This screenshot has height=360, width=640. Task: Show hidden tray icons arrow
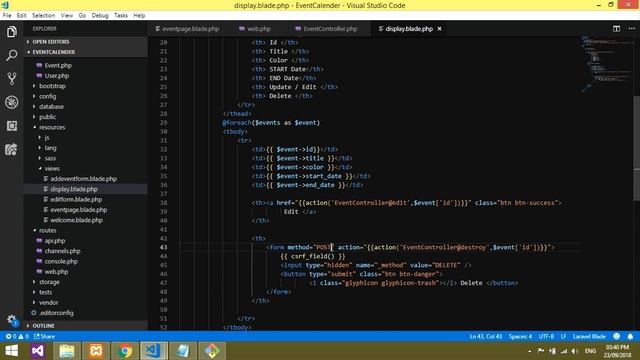point(529,351)
